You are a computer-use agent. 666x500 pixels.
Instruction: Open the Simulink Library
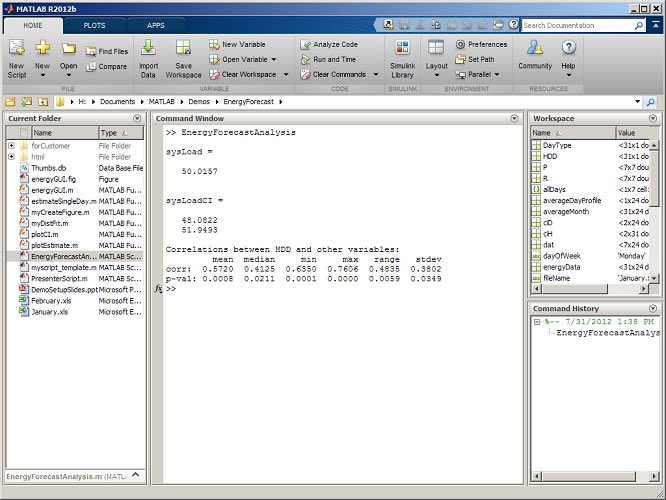click(x=402, y=59)
